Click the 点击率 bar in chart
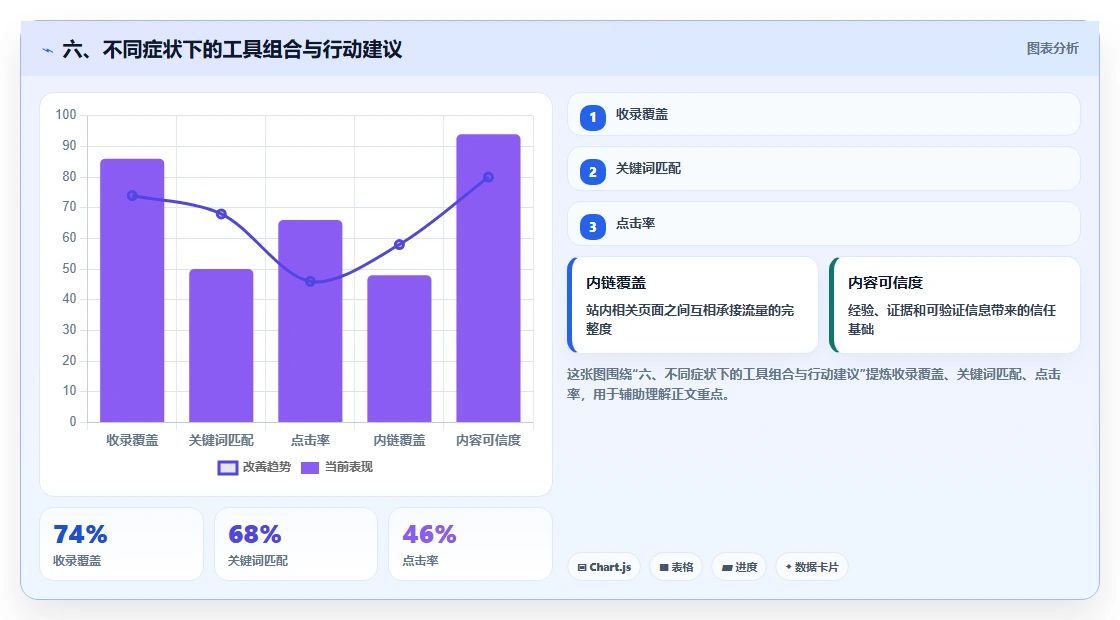 click(x=310, y=321)
